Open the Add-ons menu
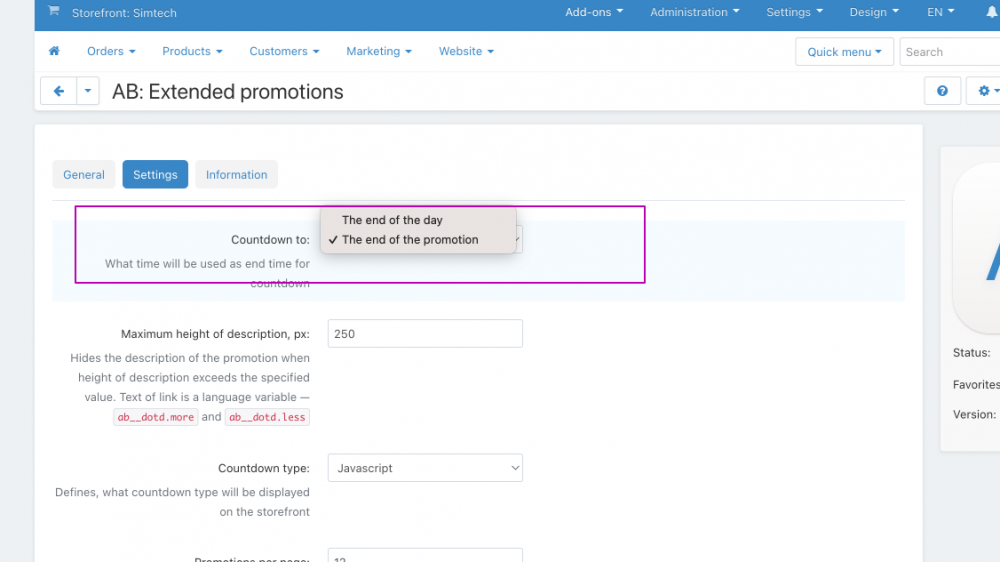The image size is (1000, 562). [593, 12]
